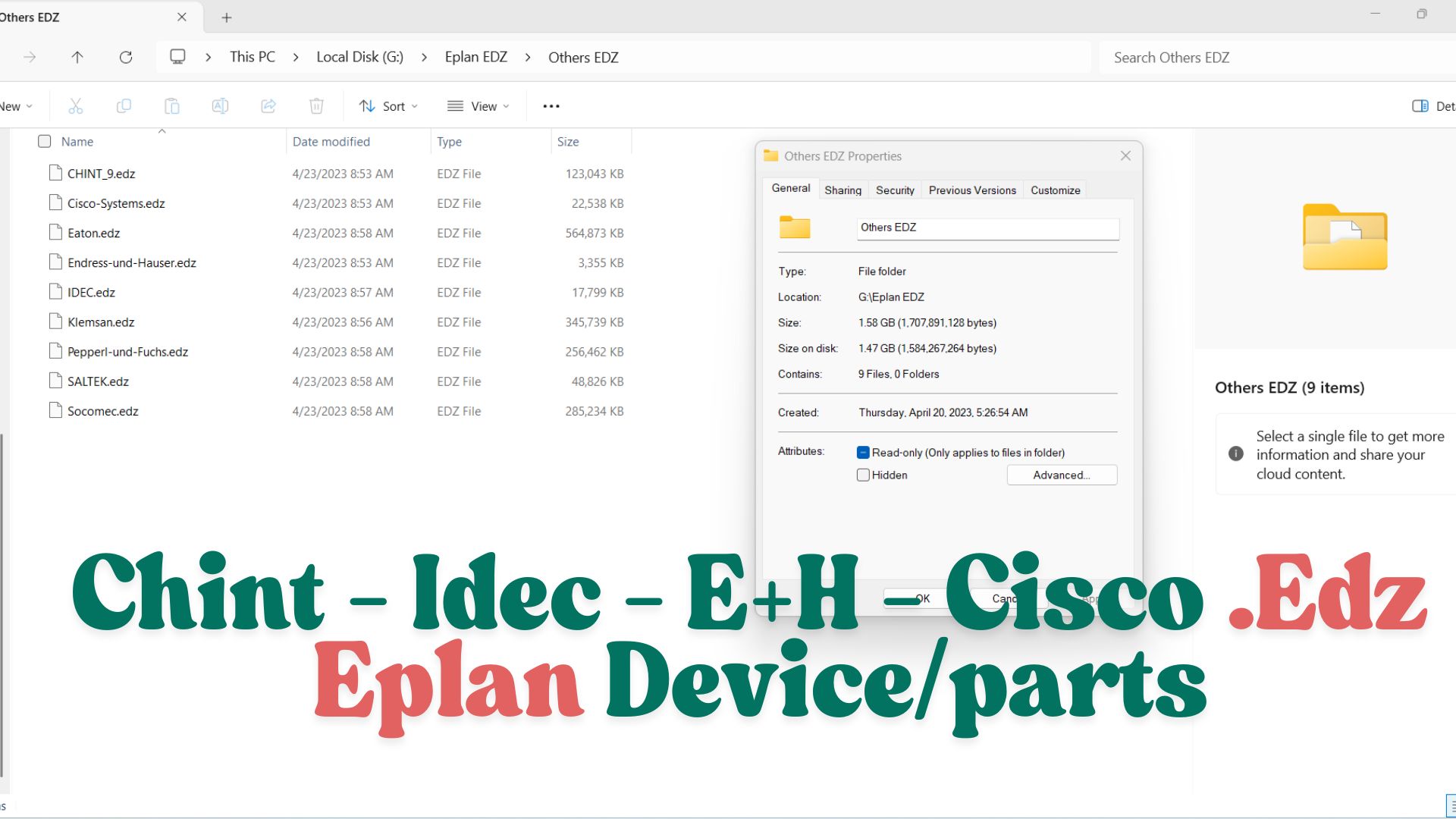Open the See more options menu
Screen dimensions: 1456x819
[551, 106]
